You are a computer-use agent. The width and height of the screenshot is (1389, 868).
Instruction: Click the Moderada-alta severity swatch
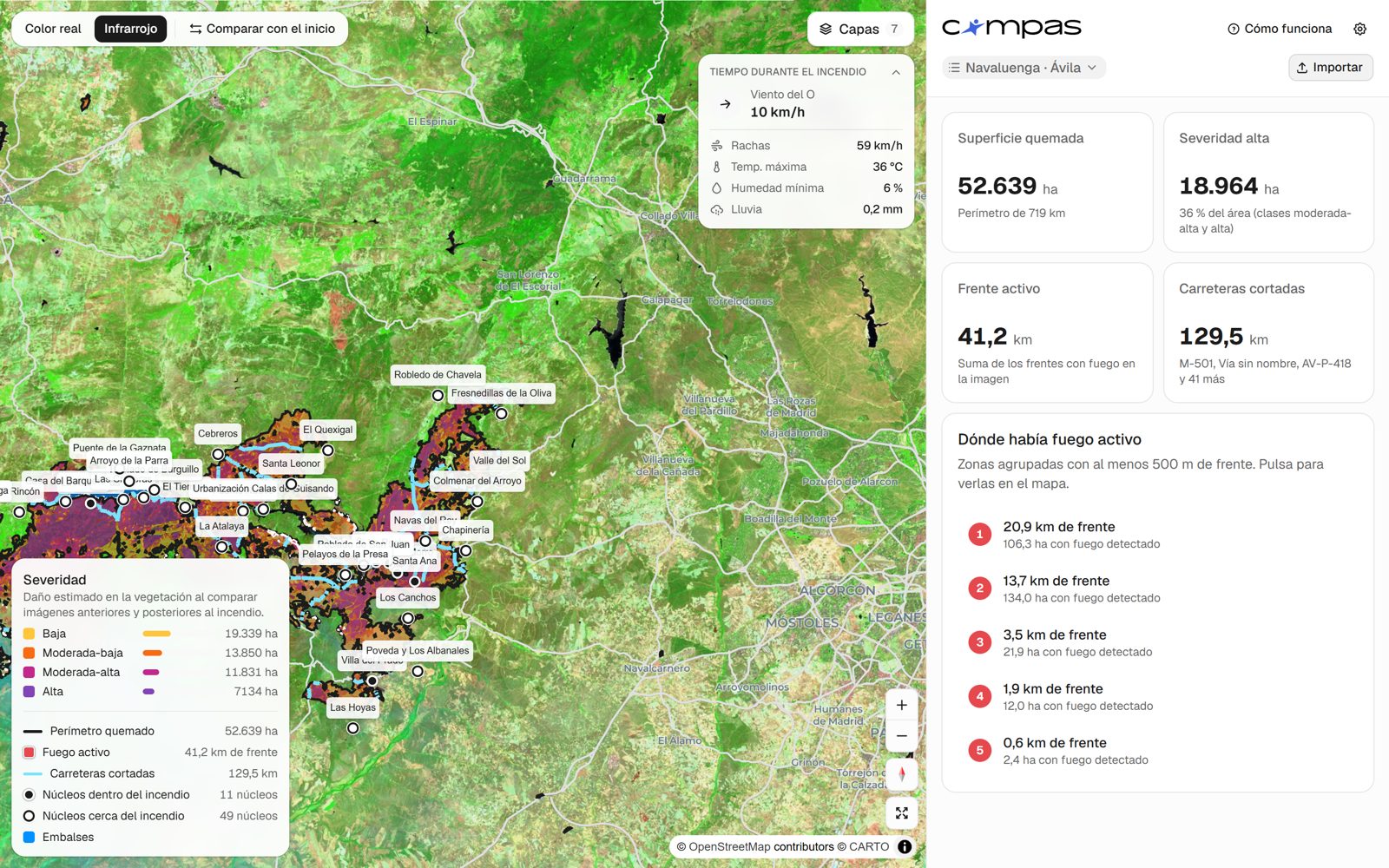[x=29, y=672]
